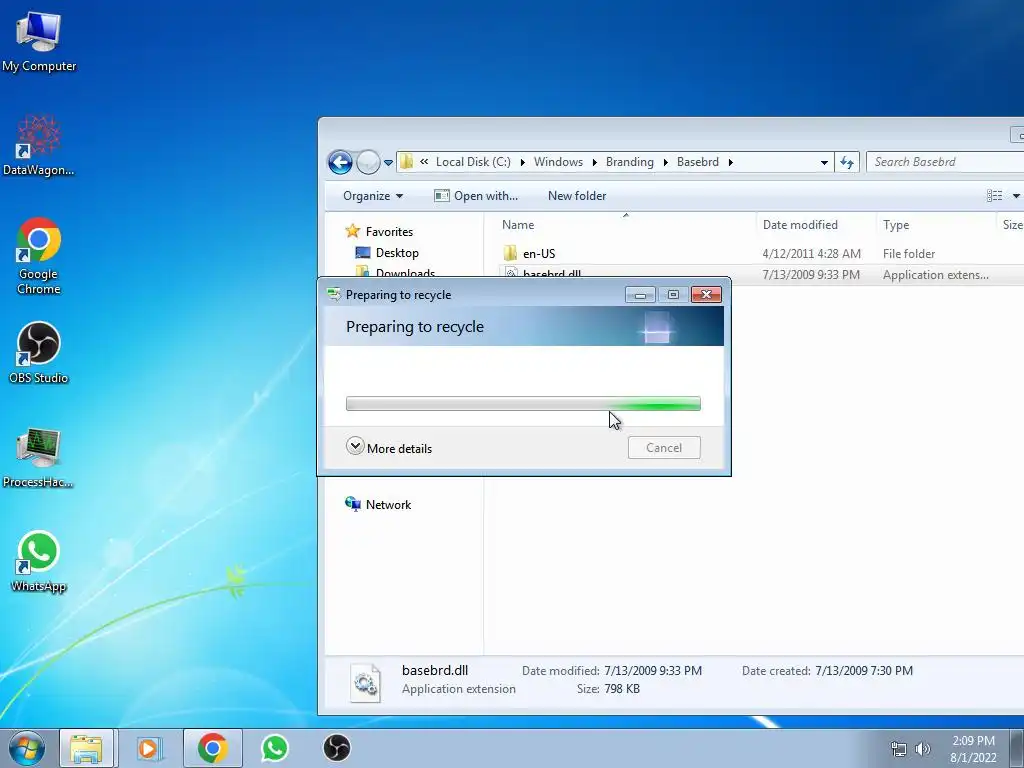Click the Application extens... type cell
The image size is (1024, 768).
(x=935, y=275)
